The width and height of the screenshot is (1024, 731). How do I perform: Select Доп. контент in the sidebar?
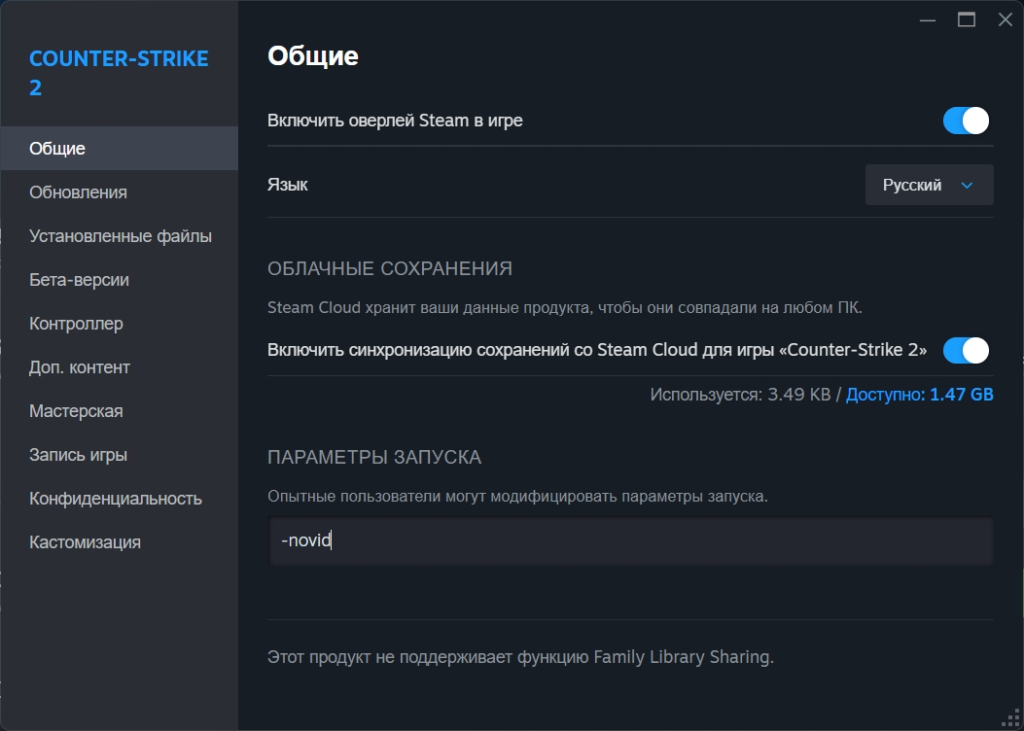pyautogui.click(x=80, y=367)
